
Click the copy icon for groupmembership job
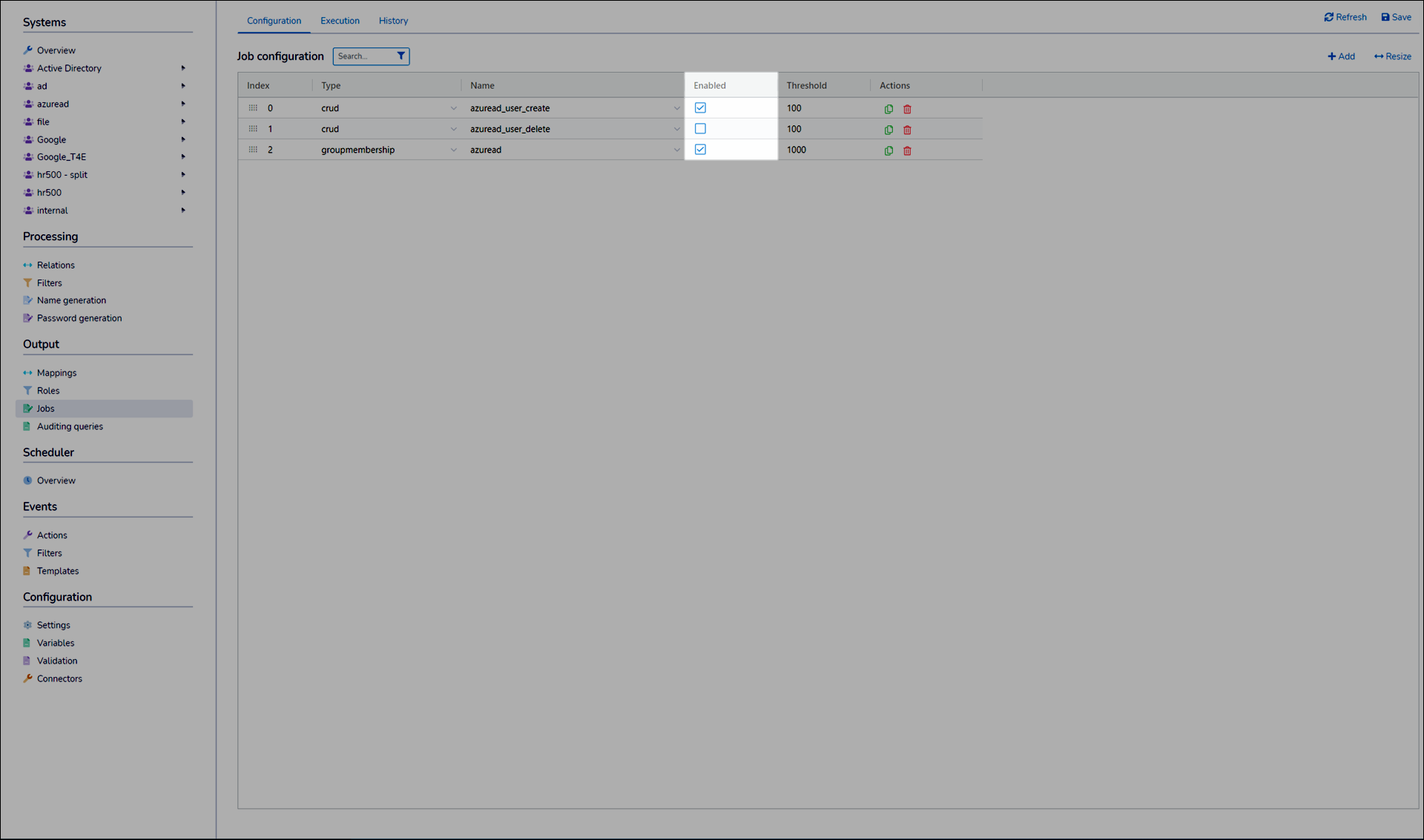tap(889, 151)
